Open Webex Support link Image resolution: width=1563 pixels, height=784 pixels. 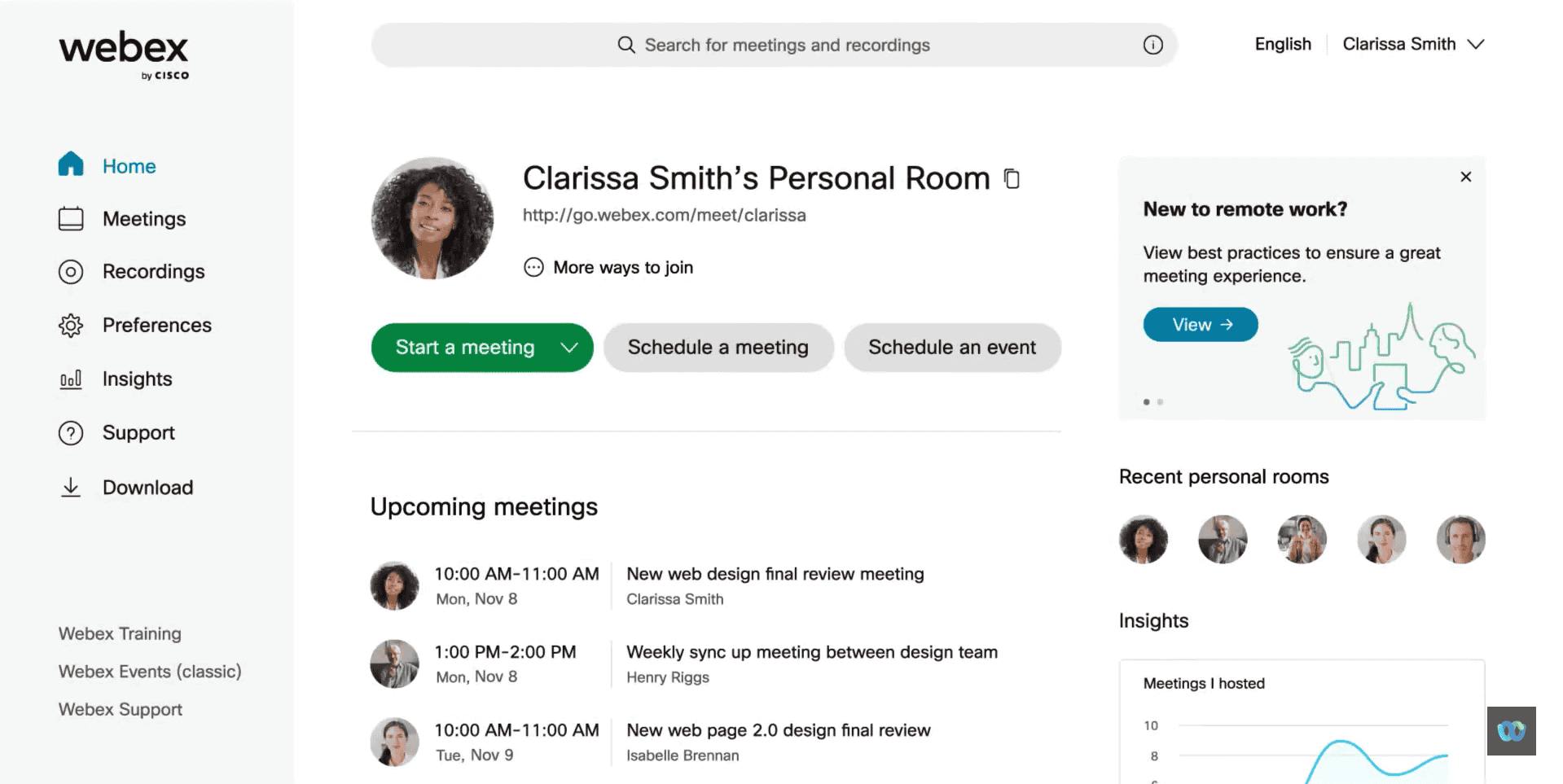(120, 709)
